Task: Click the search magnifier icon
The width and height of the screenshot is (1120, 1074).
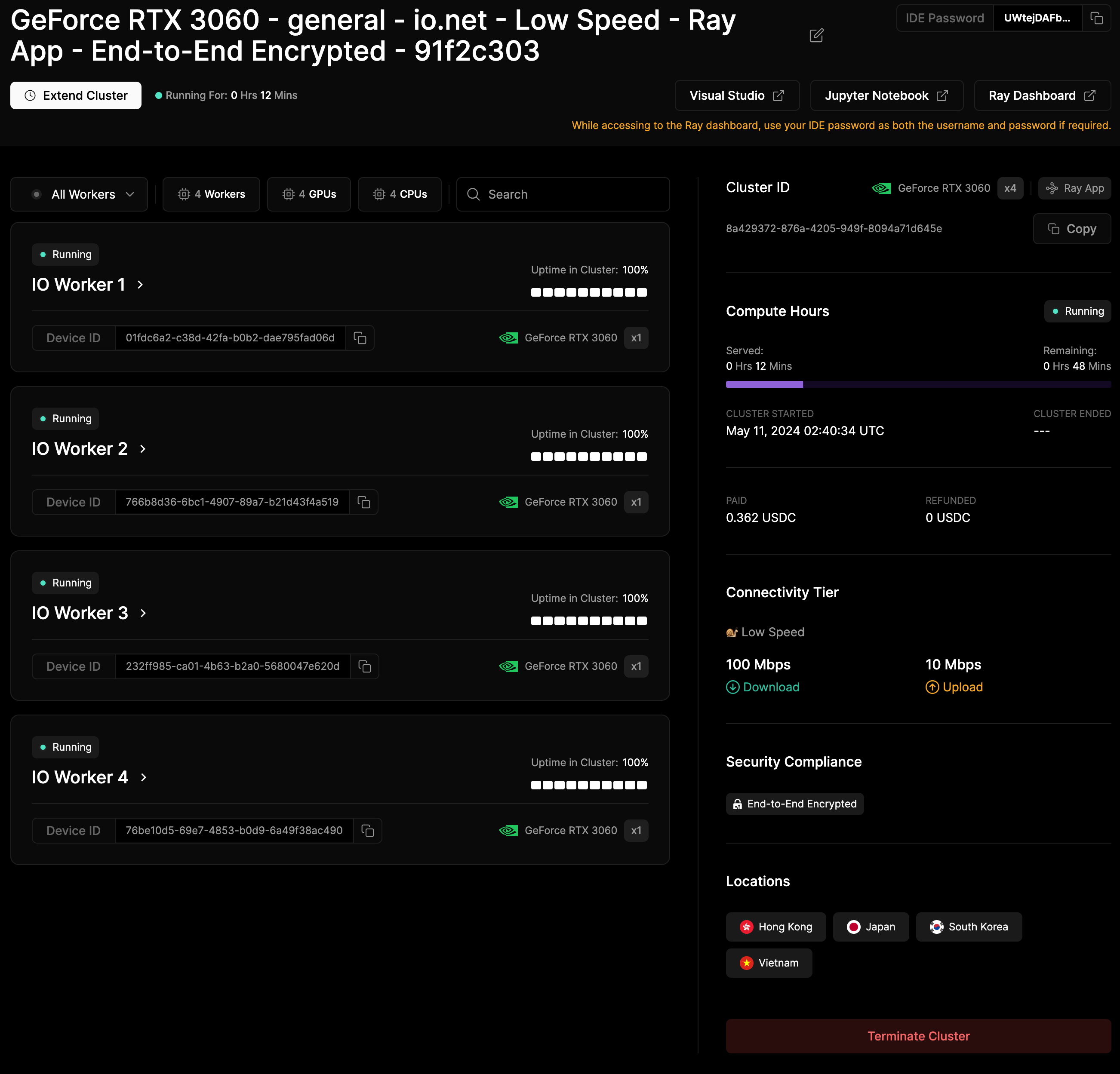Action: tap(473, 194)
